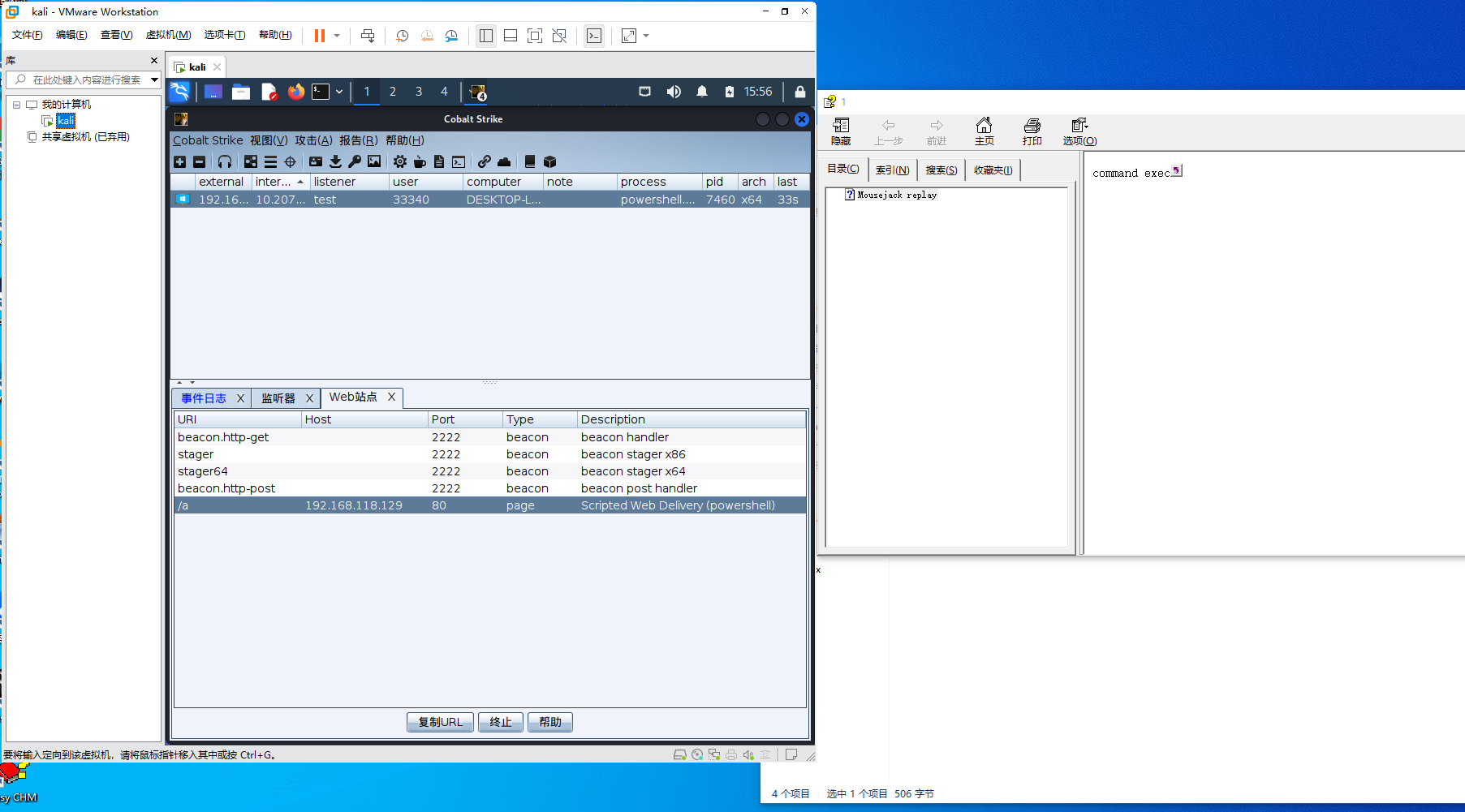Image resolution: width=1465 pixels, height=812 pixels.
Task: Click the terminal-window script icon in Cobalt Strike toolbar
Action: point(459,161)
